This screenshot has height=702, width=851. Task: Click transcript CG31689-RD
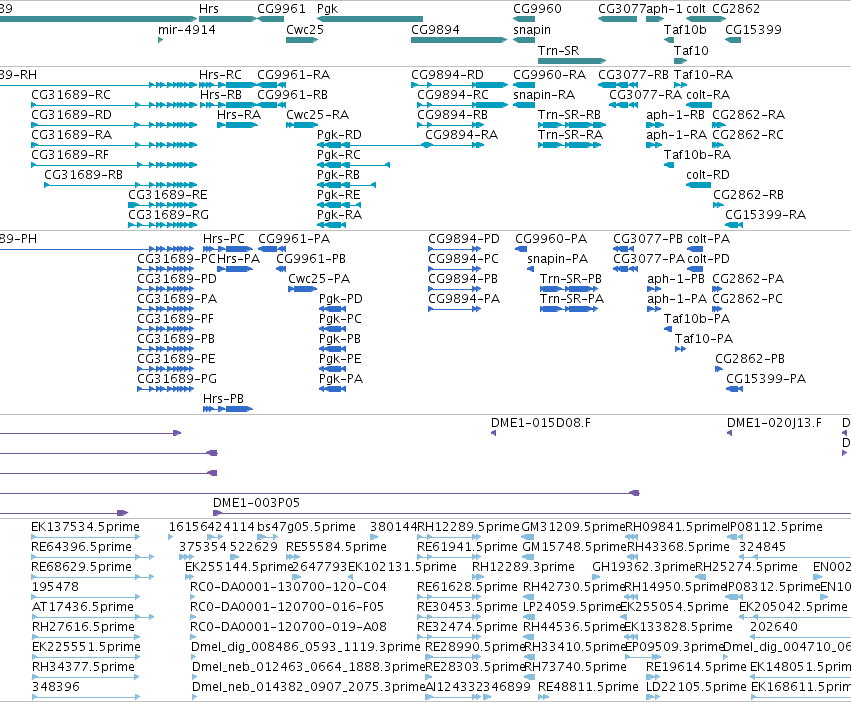[72, 115]
